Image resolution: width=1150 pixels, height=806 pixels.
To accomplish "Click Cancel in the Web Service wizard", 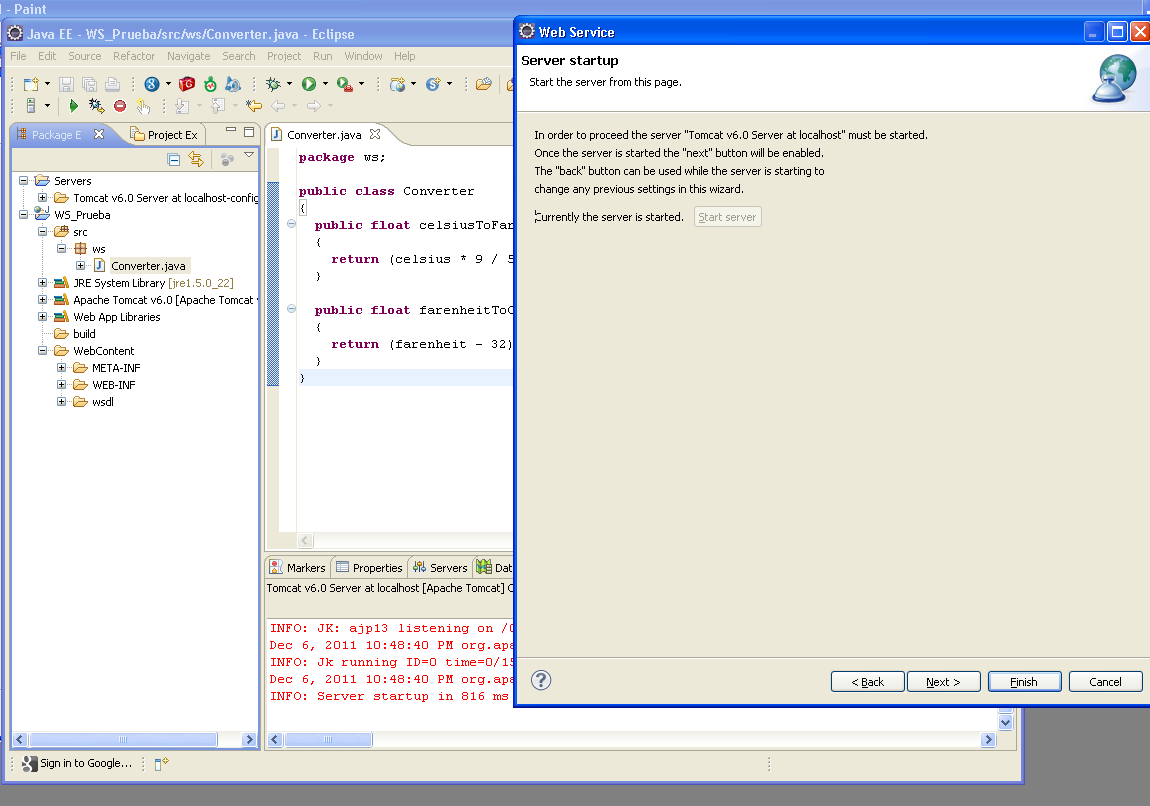I will pyautogui.click(x=1105, y=682).
